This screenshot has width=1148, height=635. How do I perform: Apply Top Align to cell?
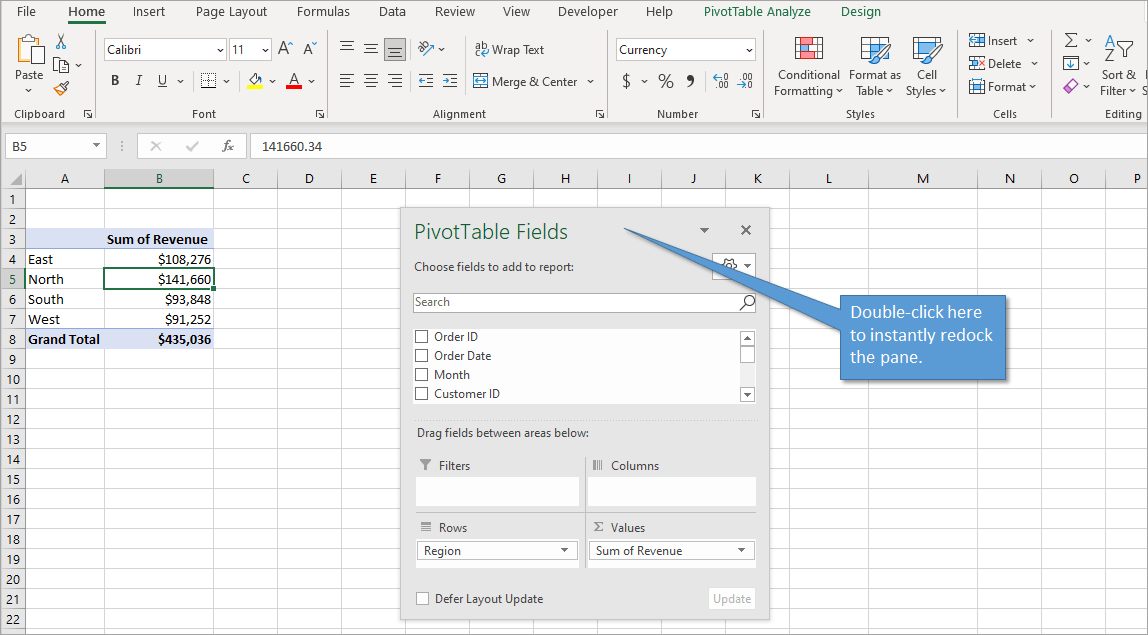coord(347,49)
